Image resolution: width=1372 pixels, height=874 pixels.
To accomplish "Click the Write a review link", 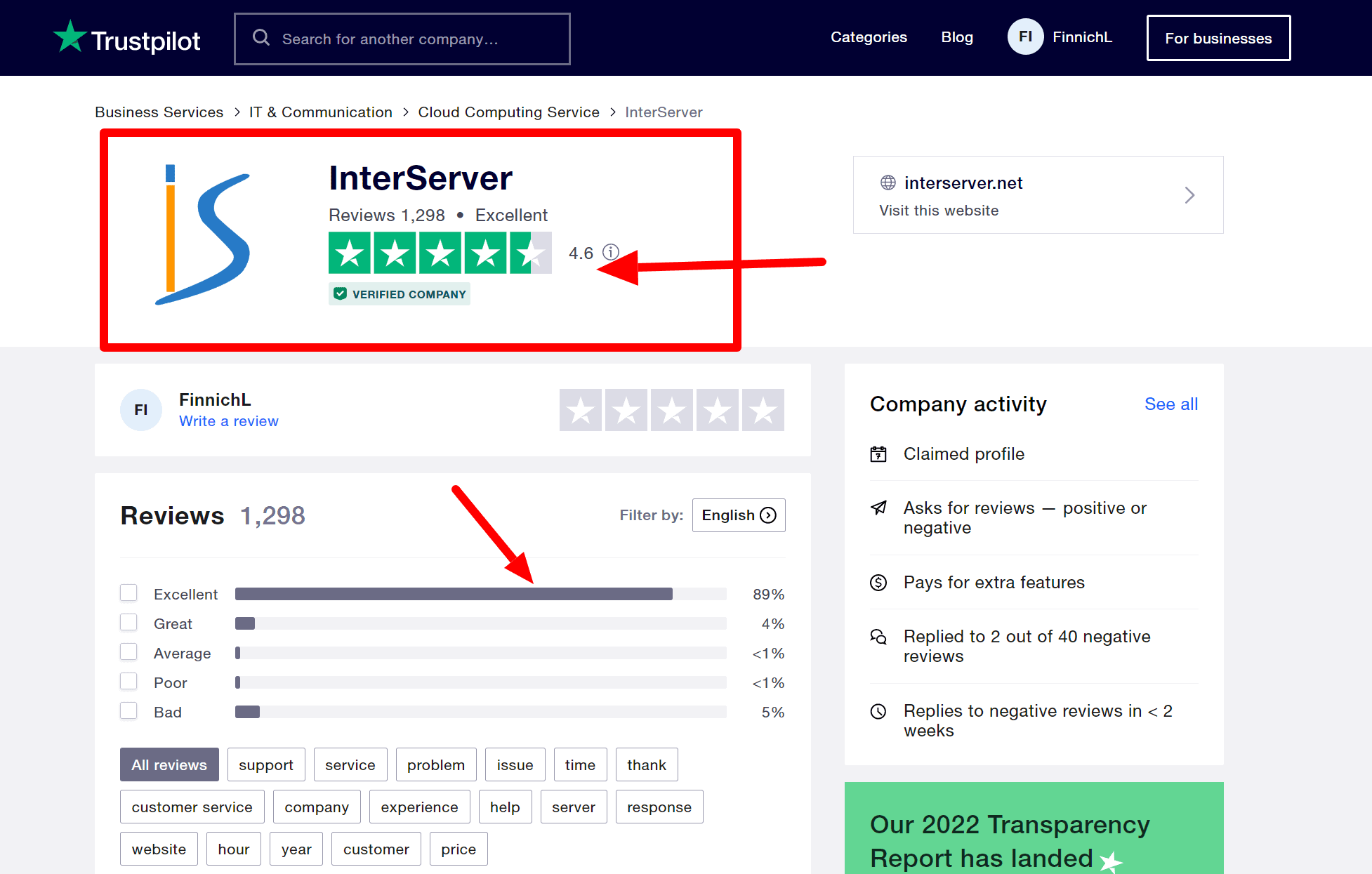I will (228, 421).
